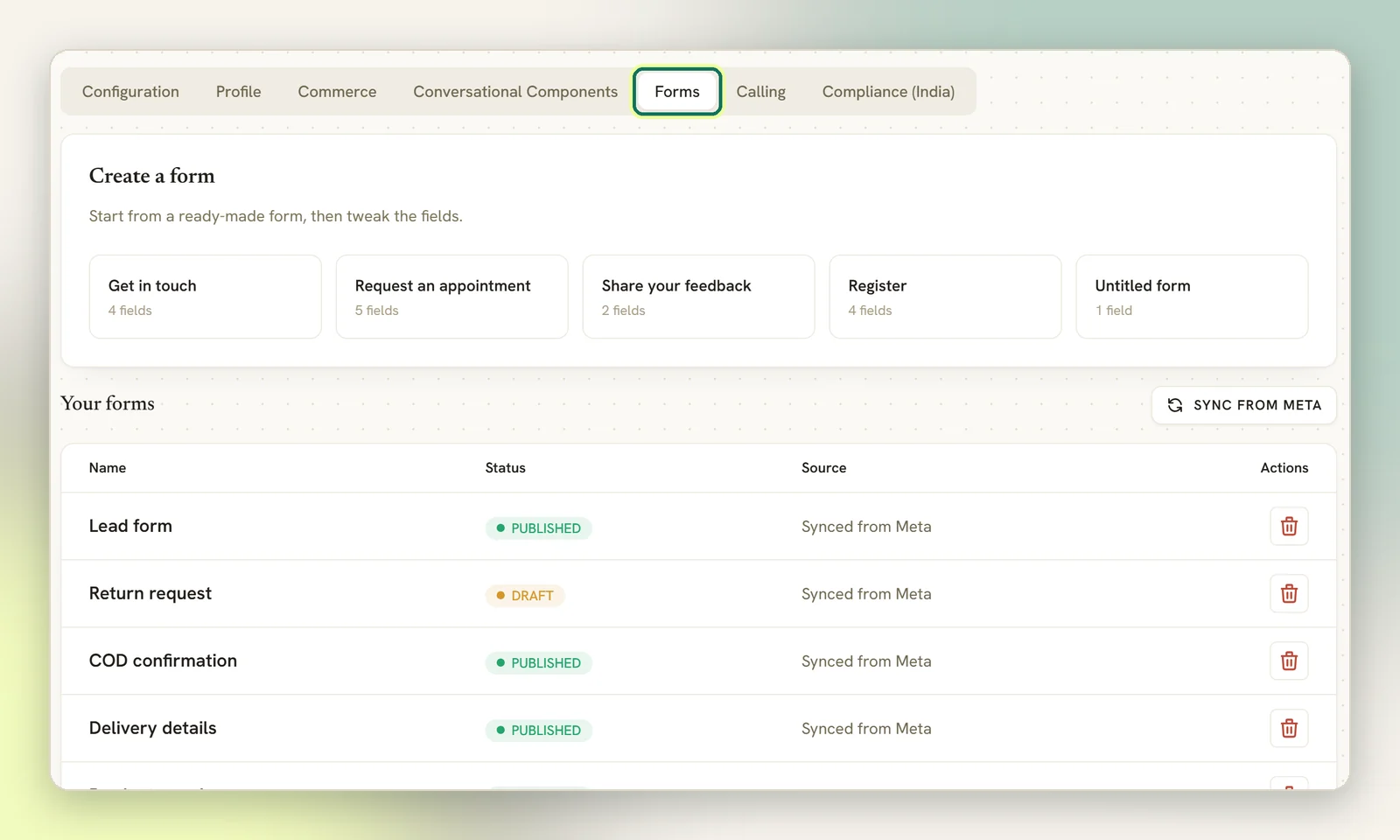Image resolution: width=1400 pixels, height=840 pixels.
Task: Click Synced from Meta in Lead form row
Action: tap(866, 527)
